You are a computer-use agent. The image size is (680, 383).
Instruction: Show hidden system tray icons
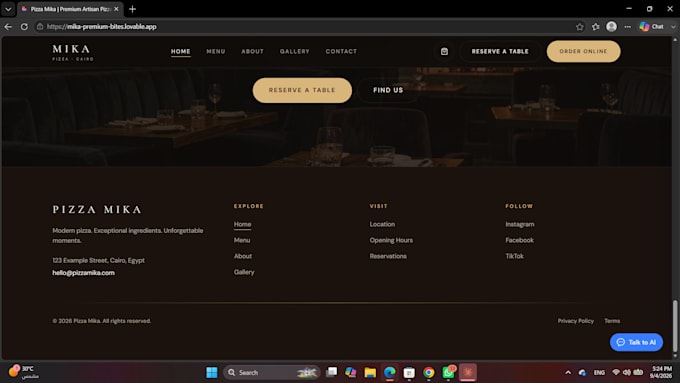(568, 372)
